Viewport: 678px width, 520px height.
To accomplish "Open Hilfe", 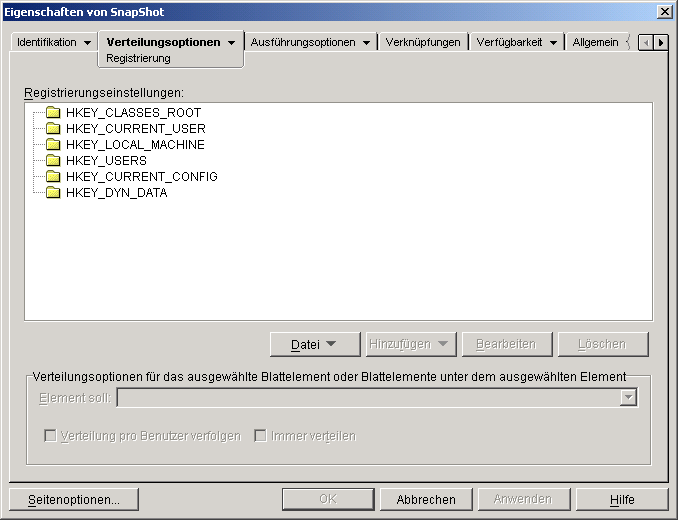I will coord(622,500).
